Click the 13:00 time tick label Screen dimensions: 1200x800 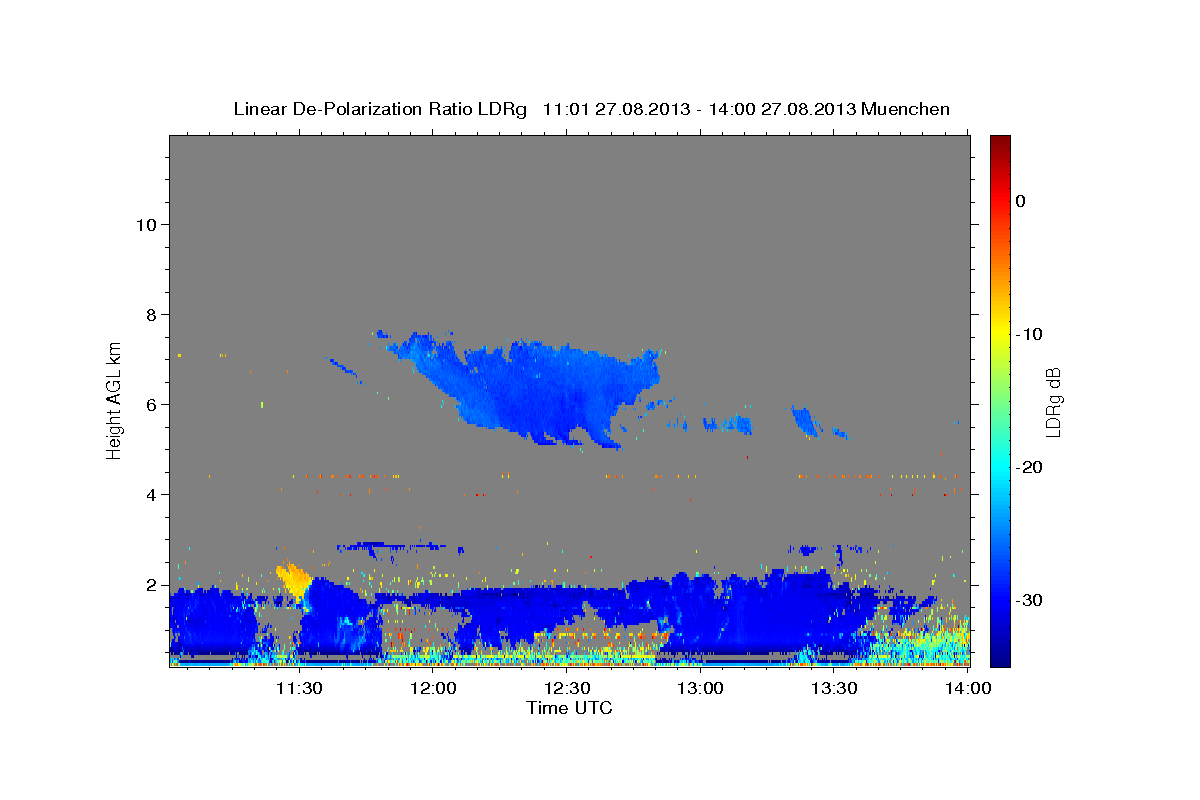[700, 688]
